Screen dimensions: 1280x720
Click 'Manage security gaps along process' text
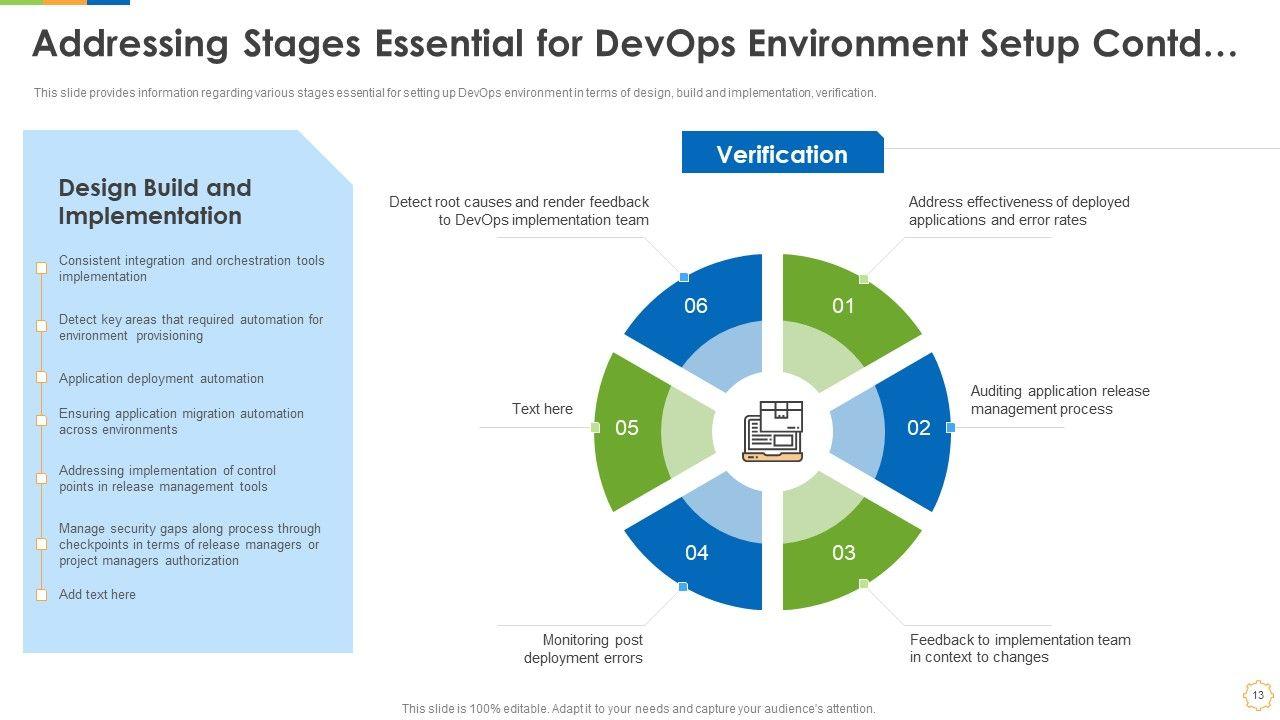click(x=190, y=544)
